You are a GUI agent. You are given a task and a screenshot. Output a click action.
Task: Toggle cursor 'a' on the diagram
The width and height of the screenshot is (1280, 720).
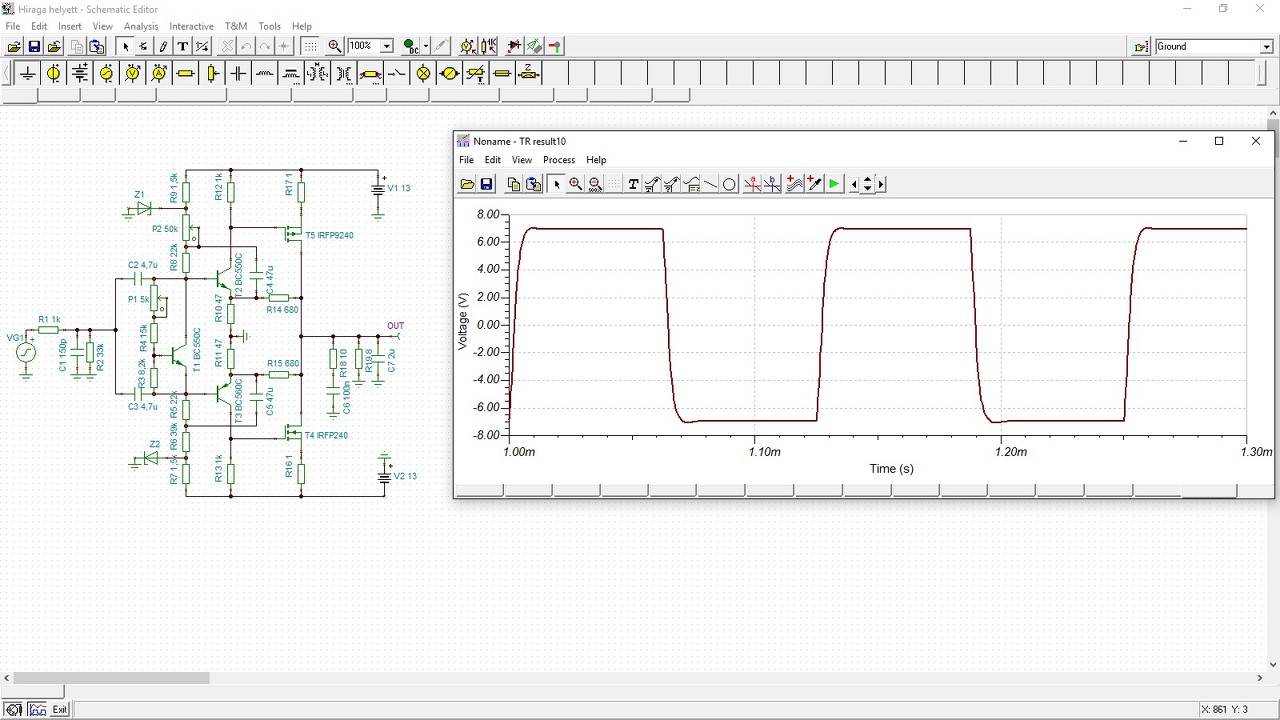pyautogui.click(x=752, y=184)
